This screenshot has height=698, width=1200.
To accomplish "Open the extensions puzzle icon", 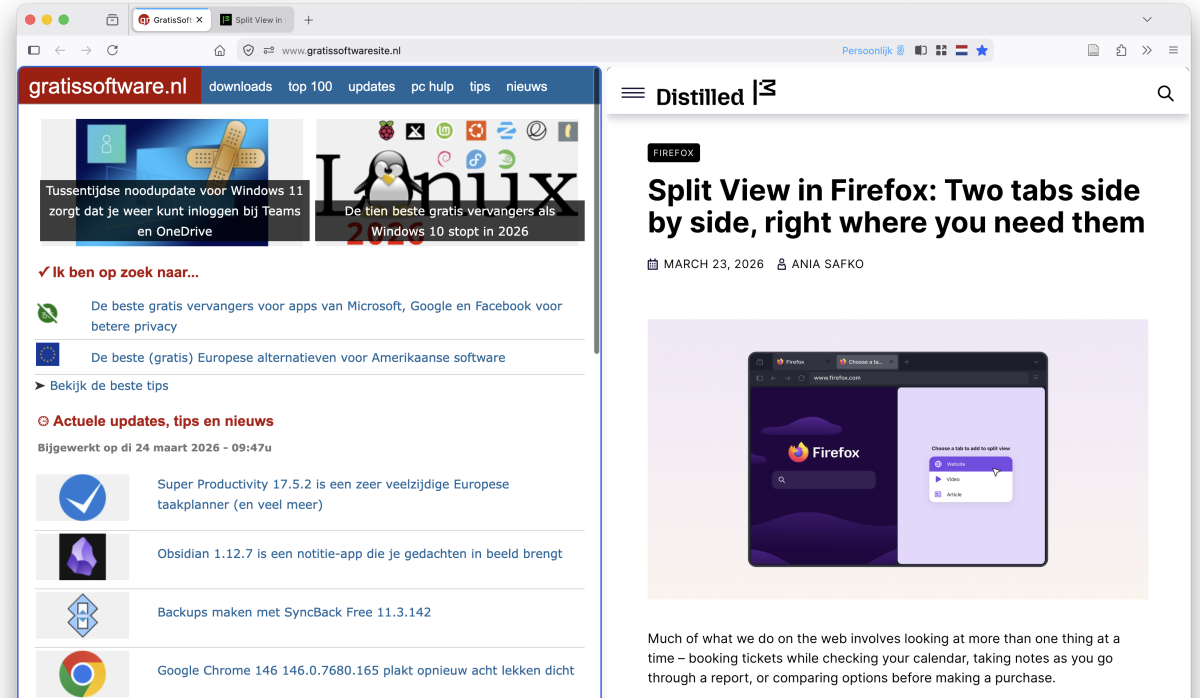I will 1121,50.
